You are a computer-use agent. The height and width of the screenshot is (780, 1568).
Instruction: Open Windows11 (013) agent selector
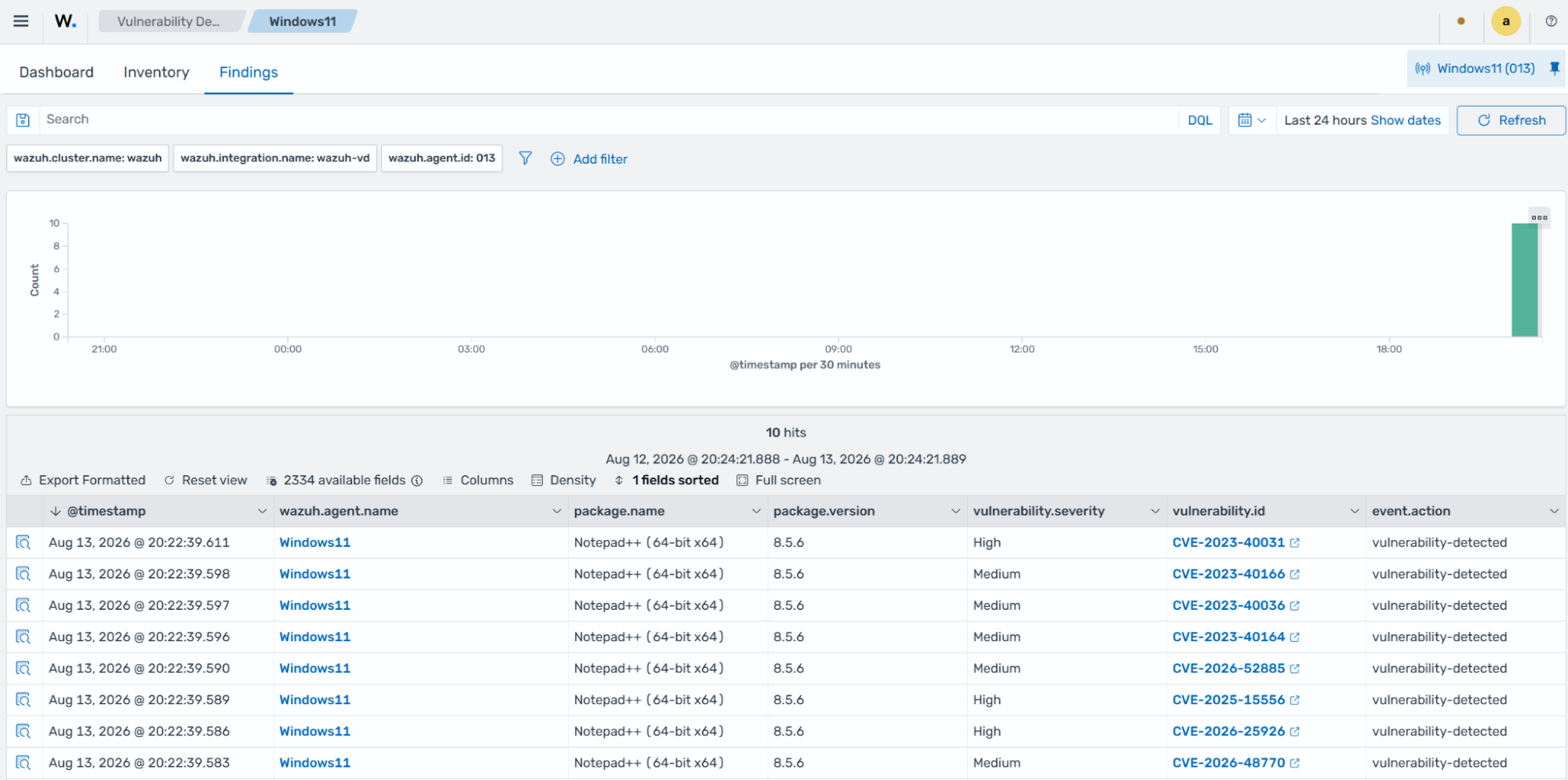click(1475, 68)
